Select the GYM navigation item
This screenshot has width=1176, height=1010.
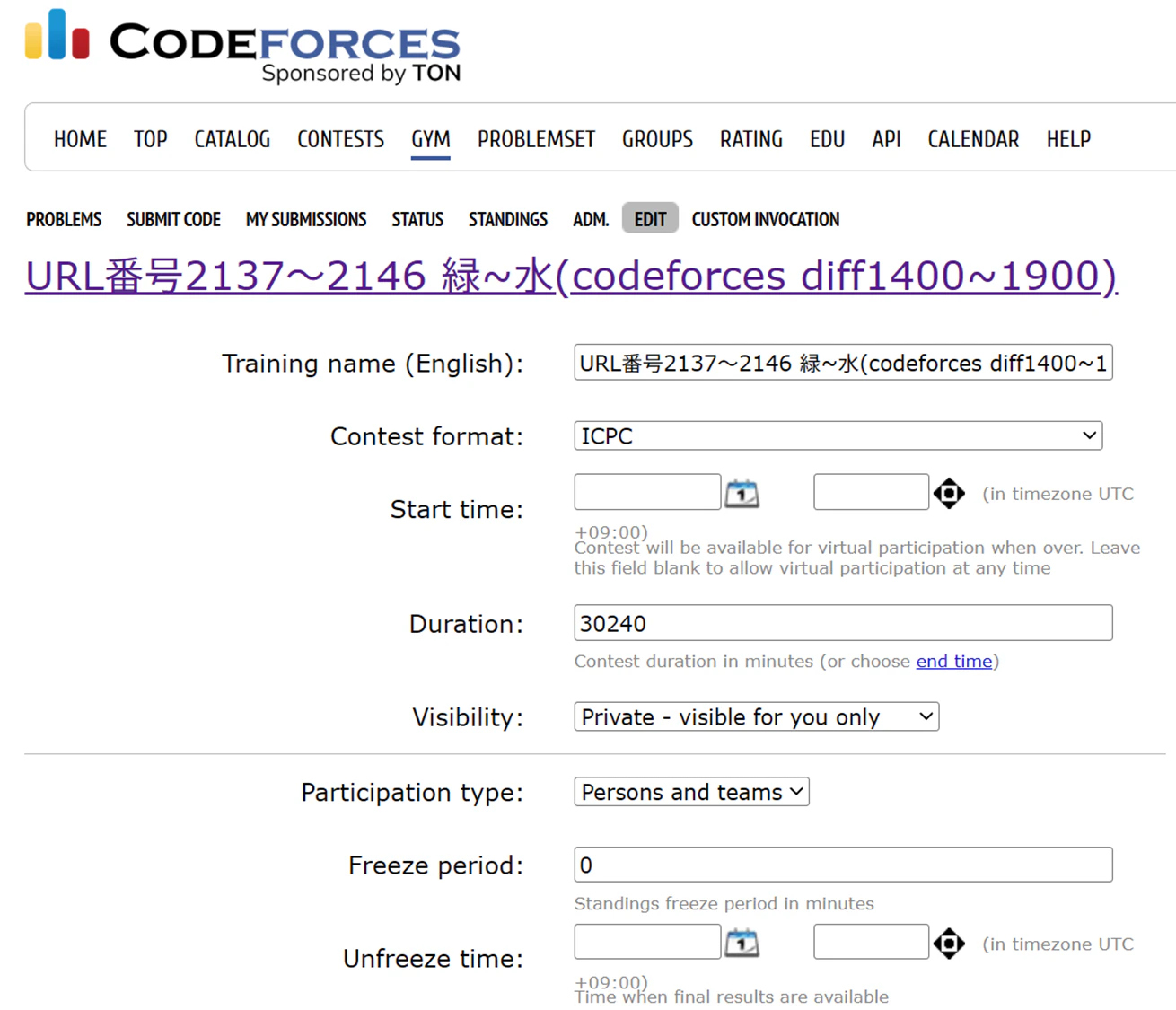(x=431, y=139)
